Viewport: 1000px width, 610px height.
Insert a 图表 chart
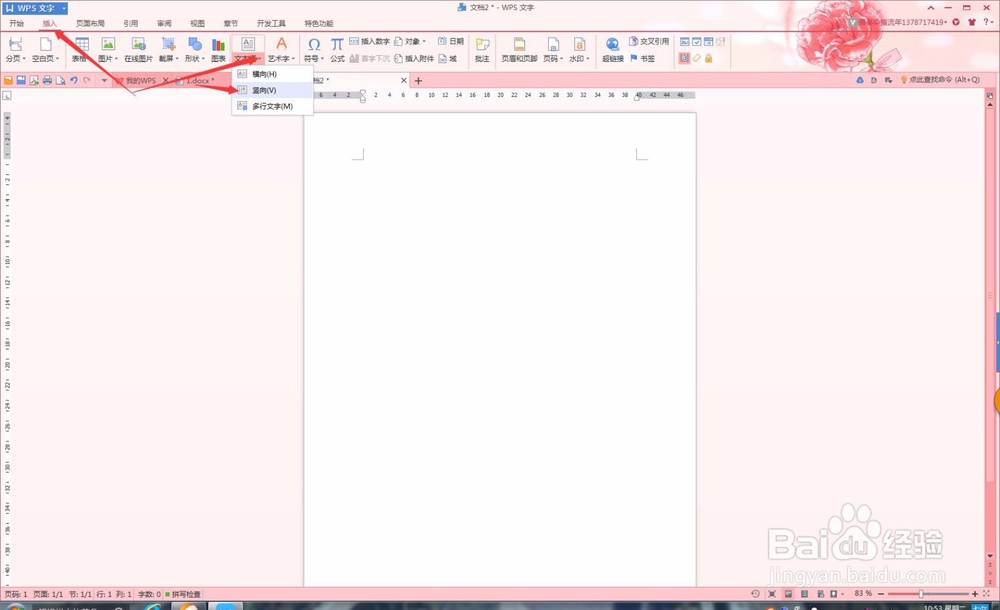click(219, 49)
